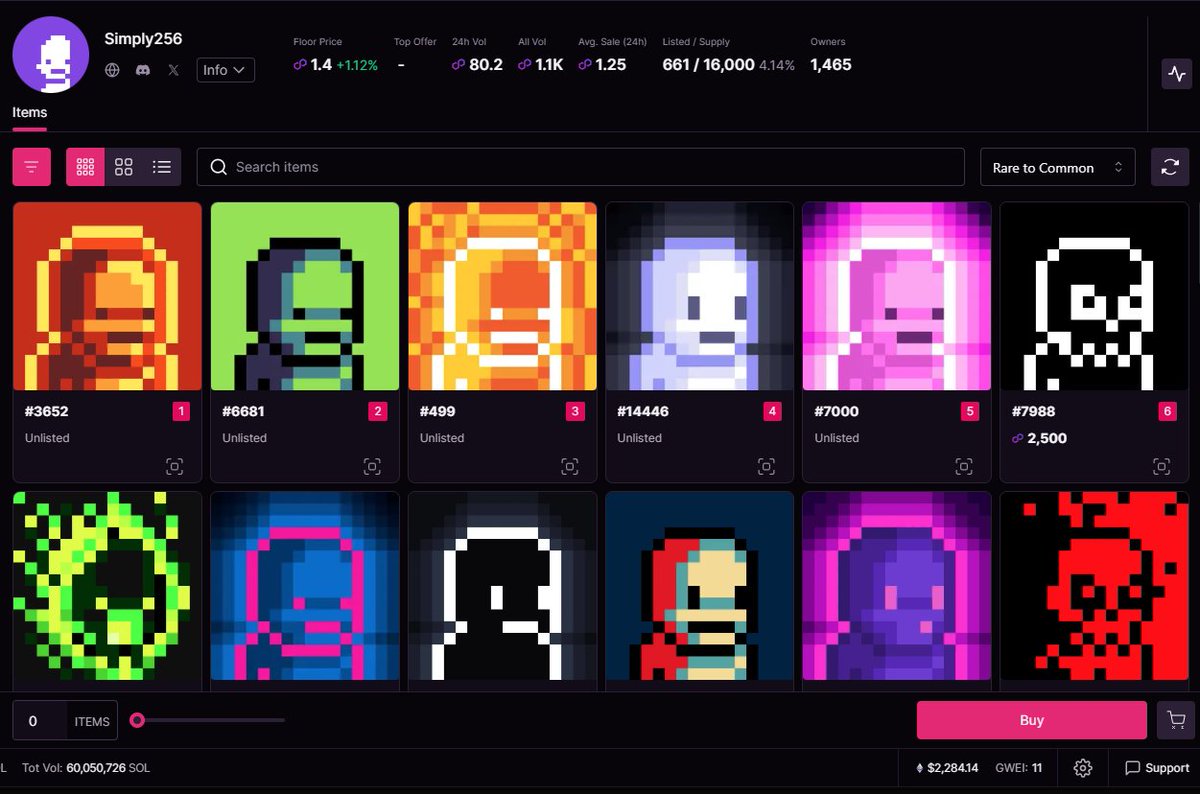
Task: Click quick view icon on #499 card
Action: coord(569,466)
